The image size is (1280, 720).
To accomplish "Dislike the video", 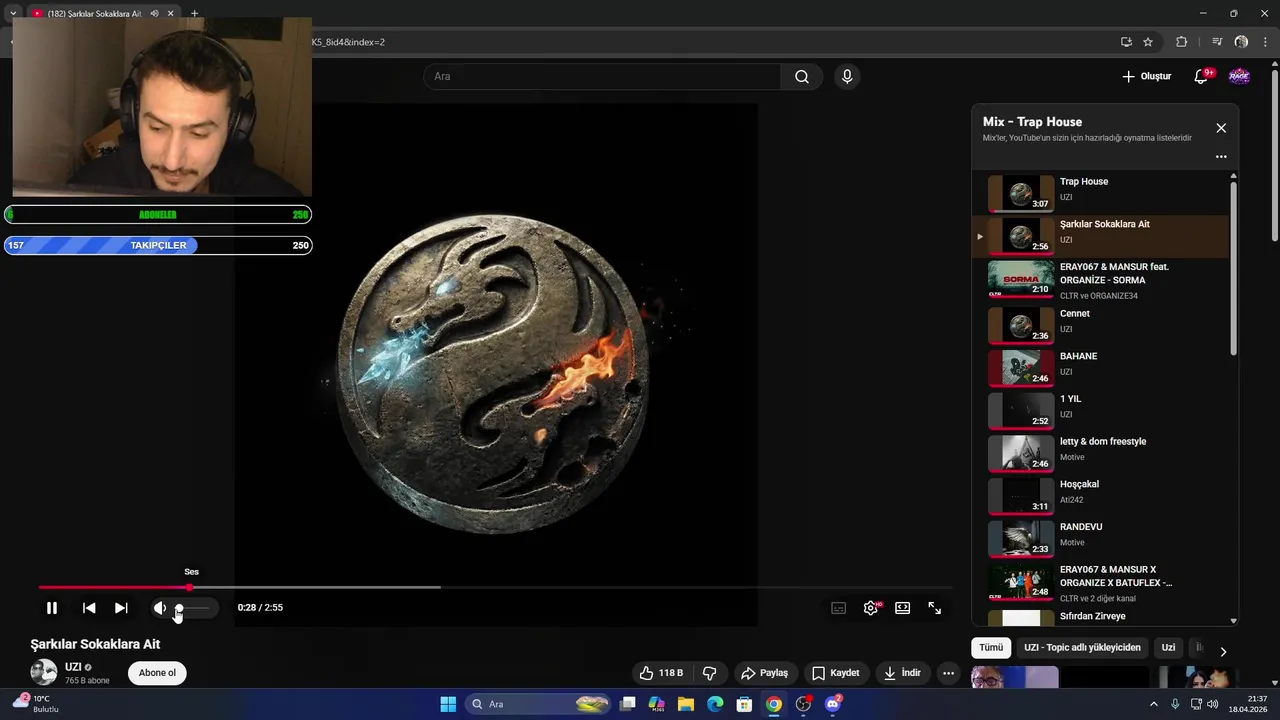I will pyautogui.click(x=709, y=673).
